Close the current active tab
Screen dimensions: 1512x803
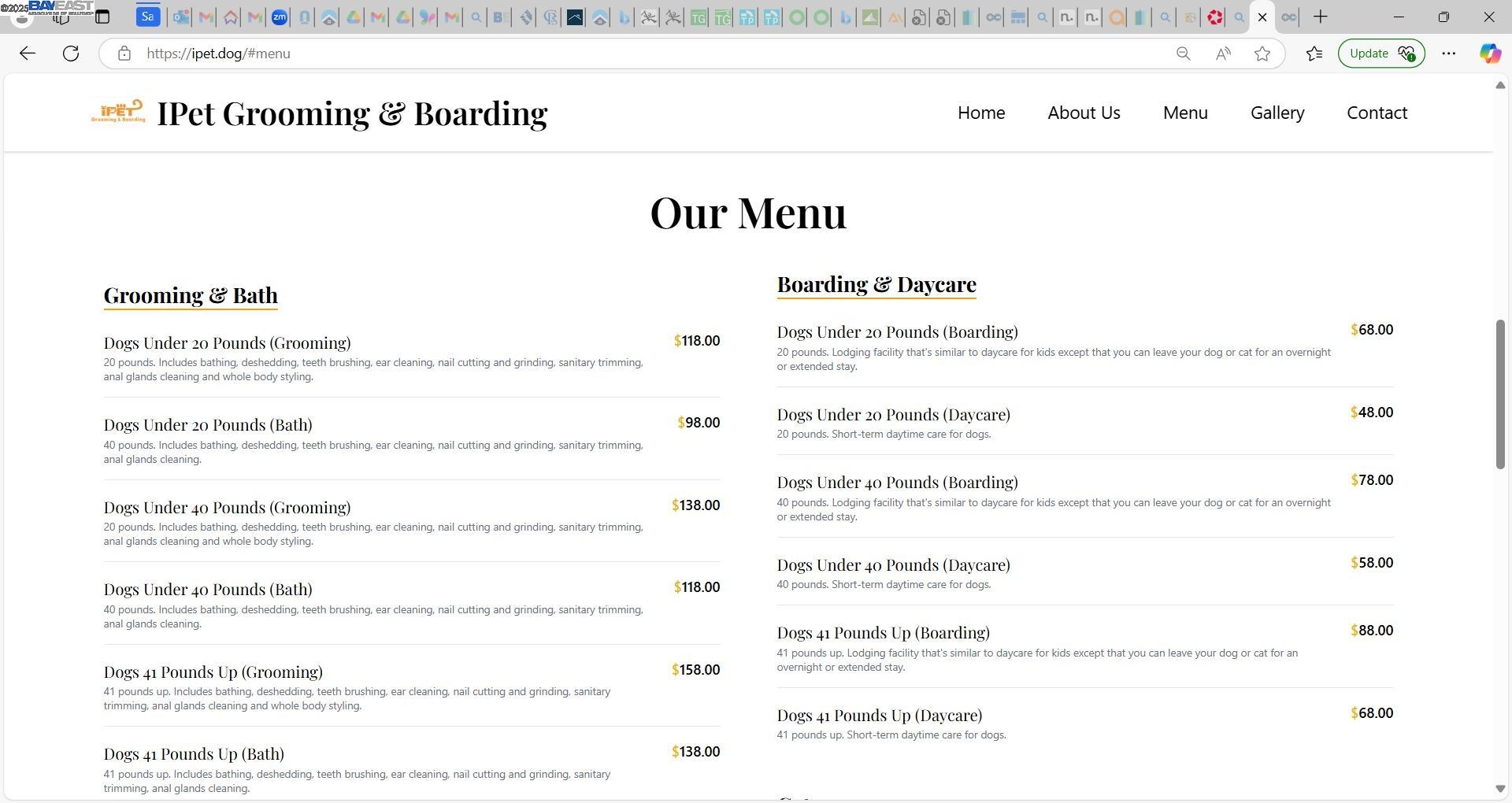click(1262, 17)
